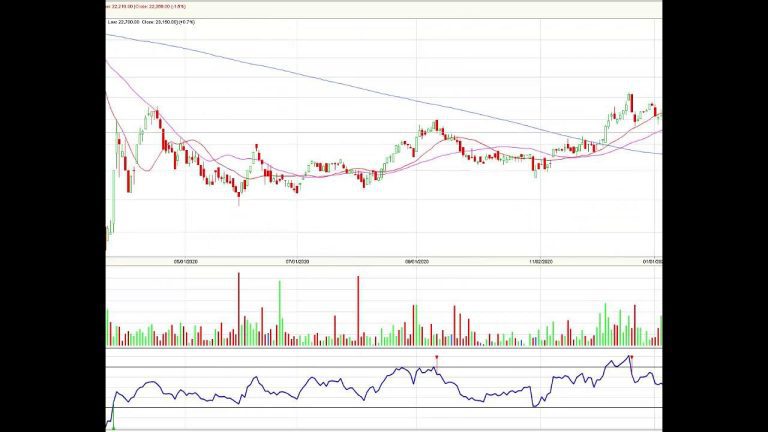Image resolution: width=768 pixels, height=432 pixels.
Task: Click the red signal marker at December RSI peak
Action: coord(632,357)
